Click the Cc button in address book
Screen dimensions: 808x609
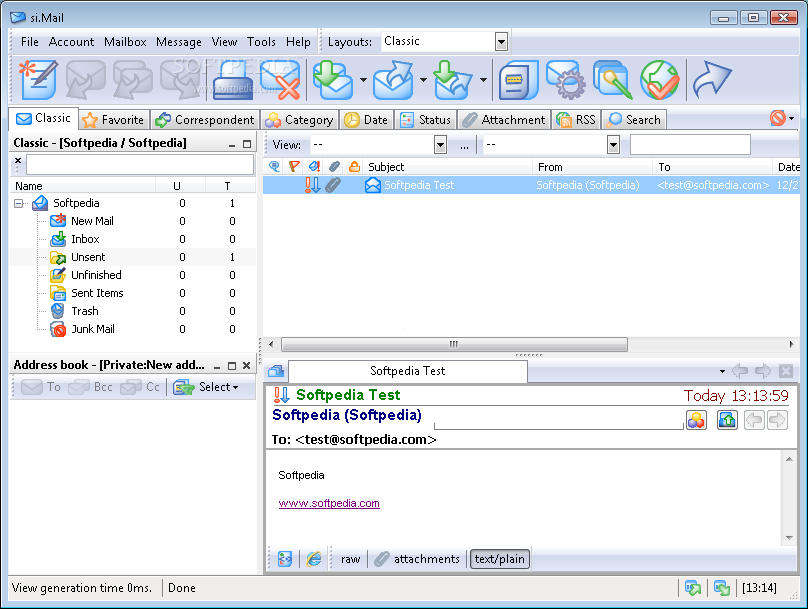click(140, 387)
